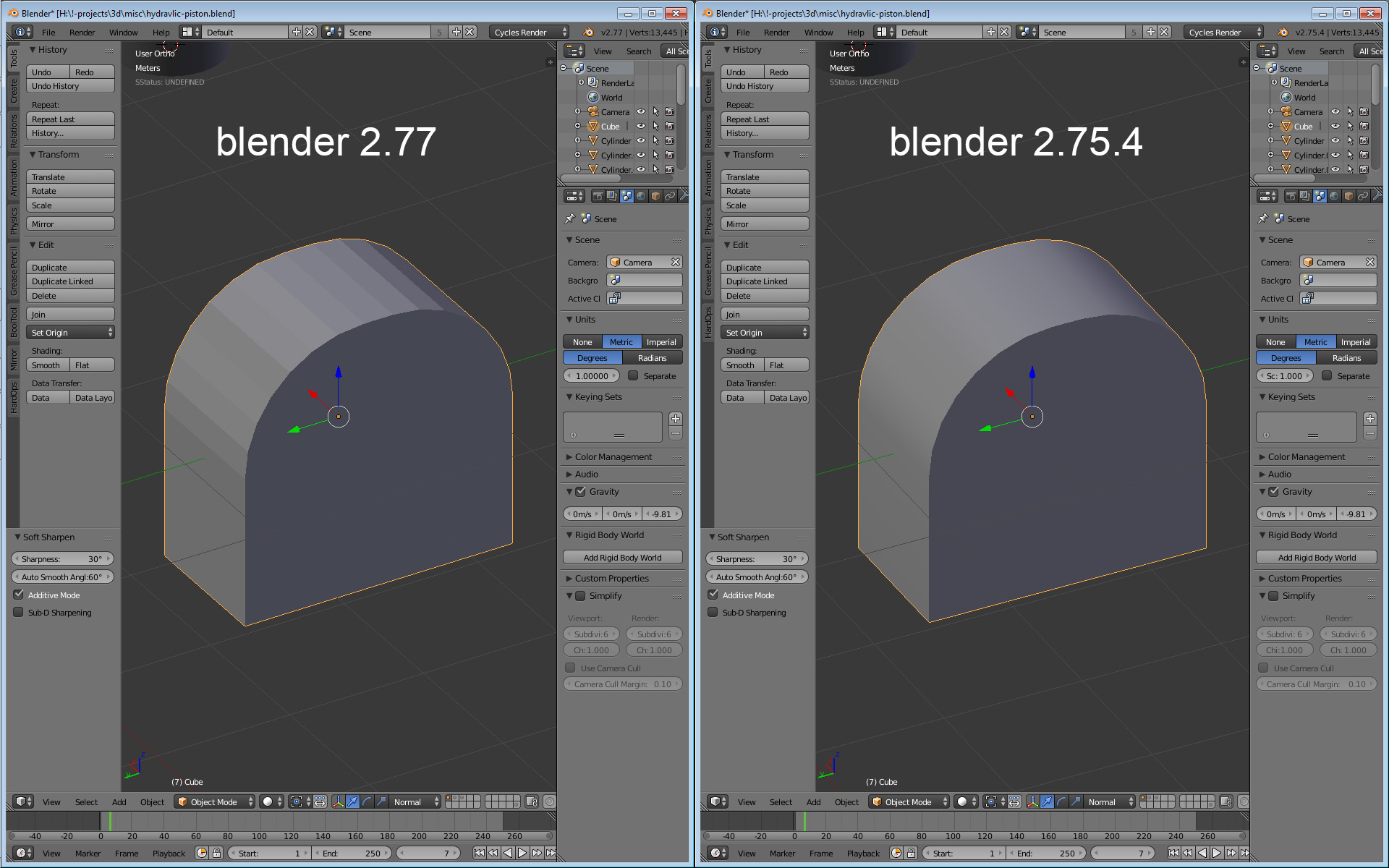The width and height of the screenshot is (1389, 868).
Task: Enable Separate units checkbox in left window
Action: click(x=633, y=375)
